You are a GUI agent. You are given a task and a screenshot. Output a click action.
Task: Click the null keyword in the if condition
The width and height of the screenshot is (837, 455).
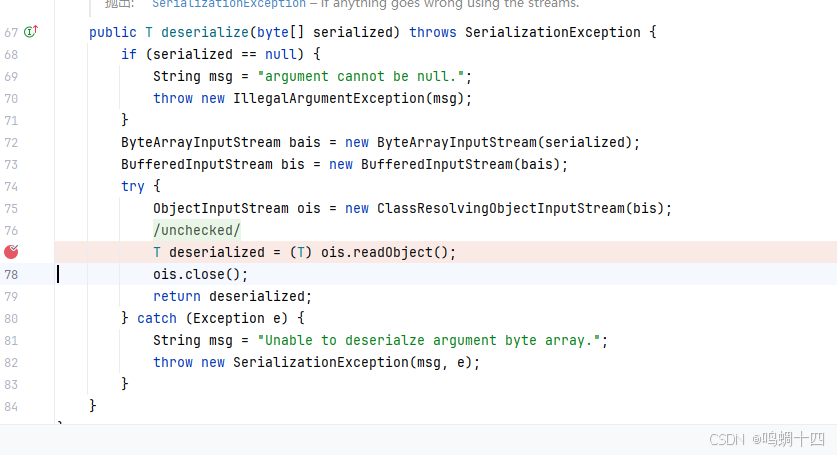[x=281, y=54]
